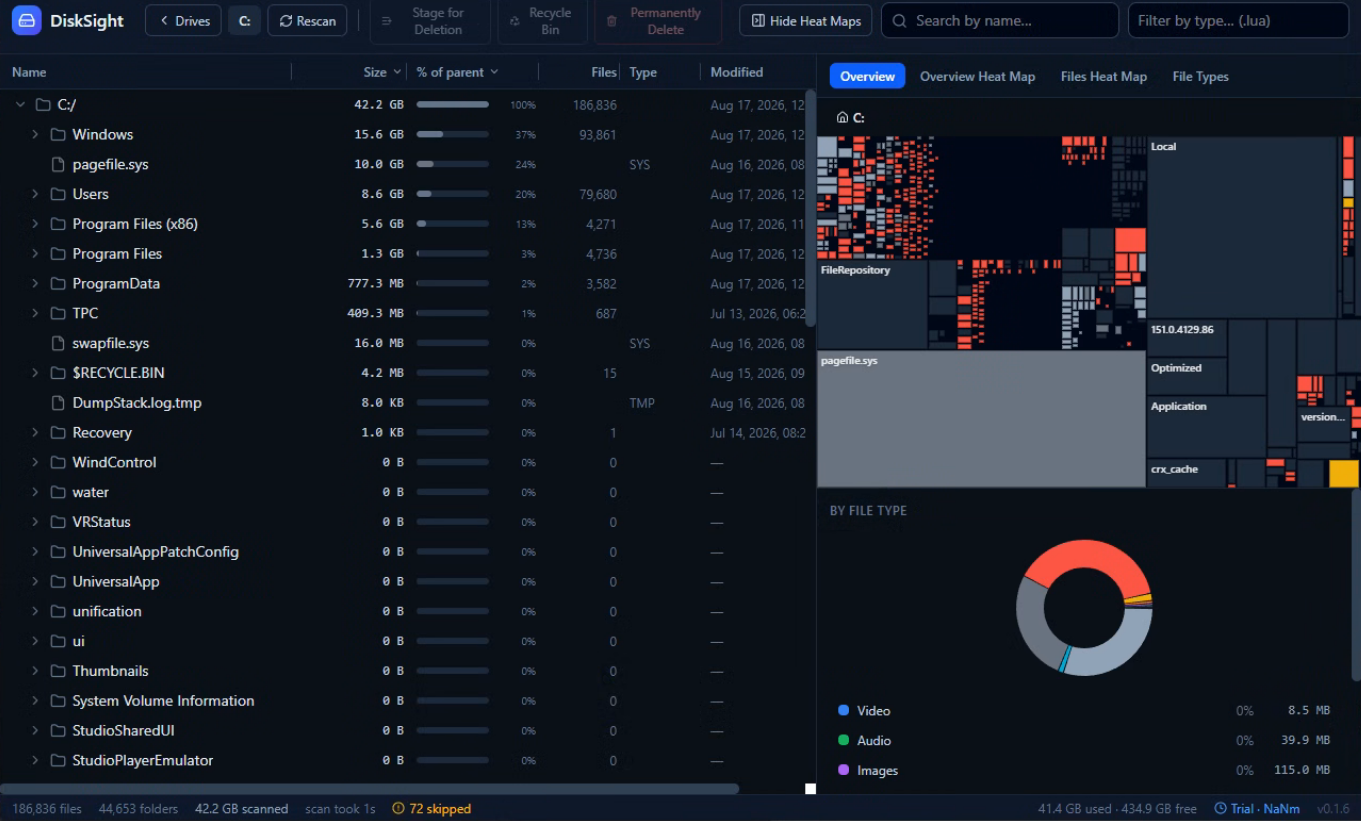The width and height of the screenshot is (1361, 821).
Task: Click the blue Video color dot
Action: 843,710
